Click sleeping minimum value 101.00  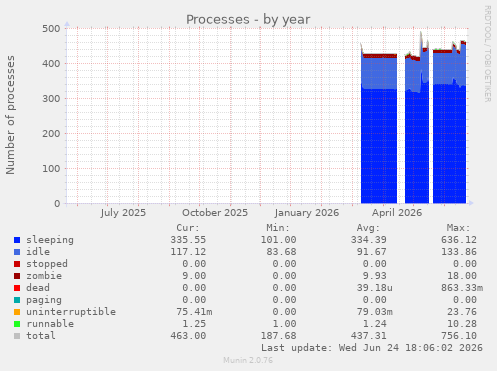[x=278, y=240]
